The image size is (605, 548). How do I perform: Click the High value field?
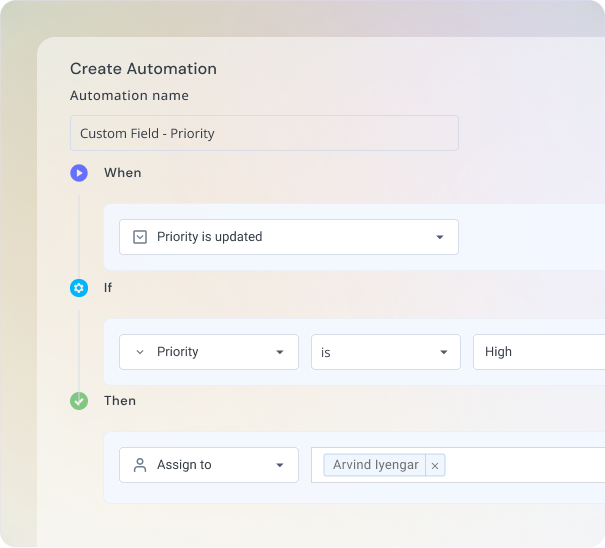(x=539, y=352)
